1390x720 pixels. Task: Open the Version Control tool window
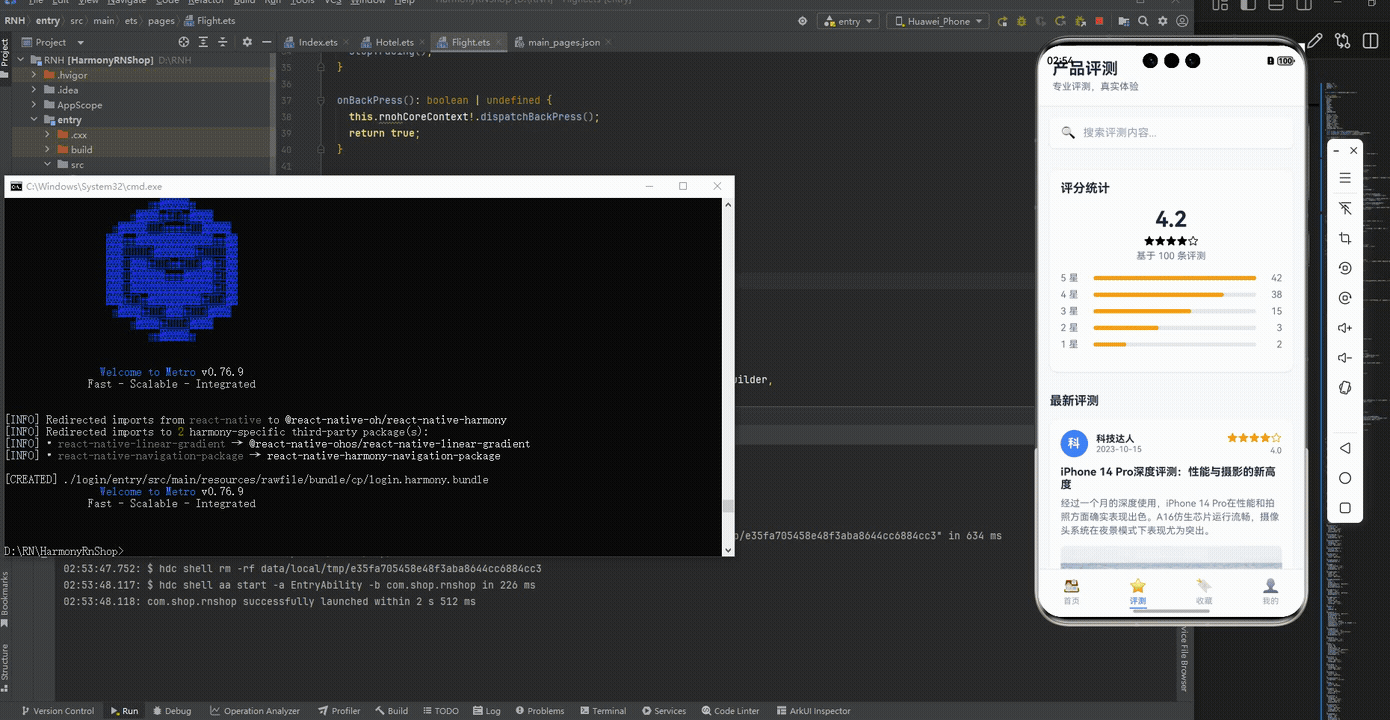click(57, 711)
